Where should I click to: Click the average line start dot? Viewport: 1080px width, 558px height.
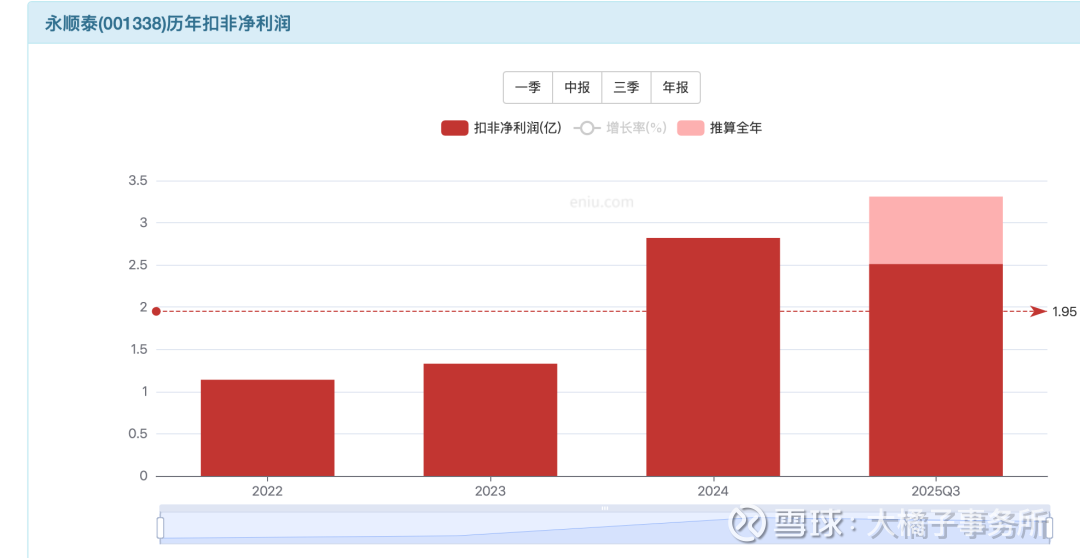coord(156,311)
